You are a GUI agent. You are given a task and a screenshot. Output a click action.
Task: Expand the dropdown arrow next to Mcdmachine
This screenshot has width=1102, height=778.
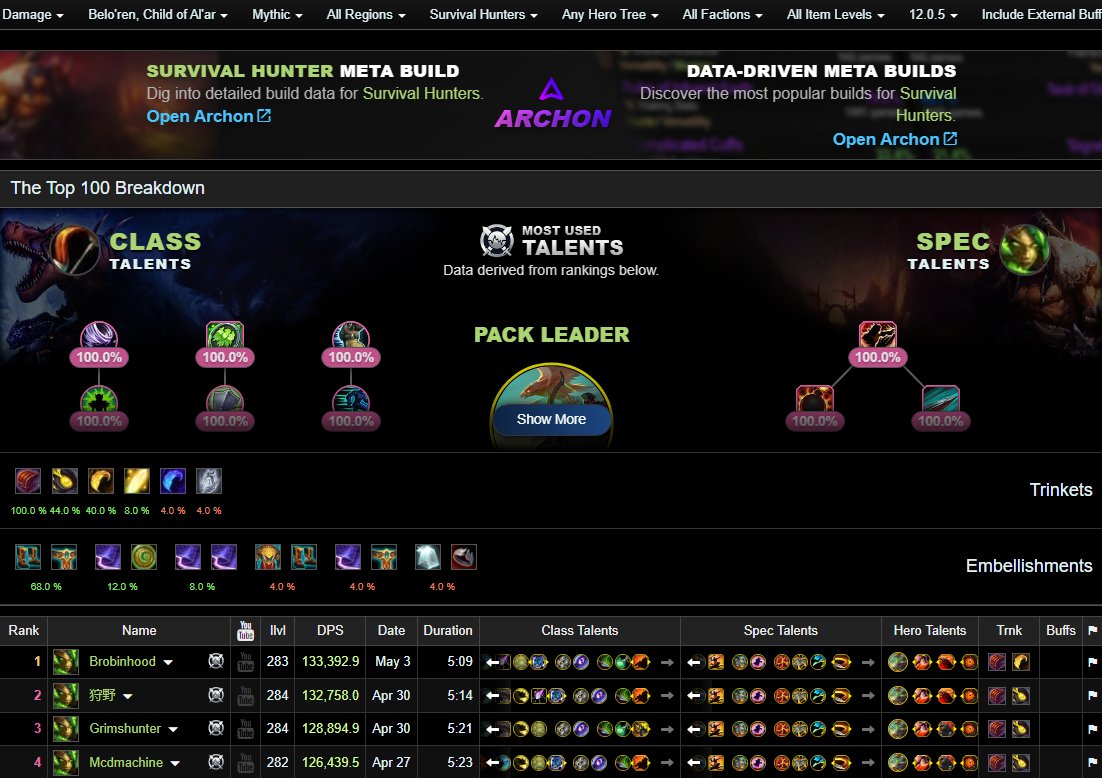click(175, 763)
